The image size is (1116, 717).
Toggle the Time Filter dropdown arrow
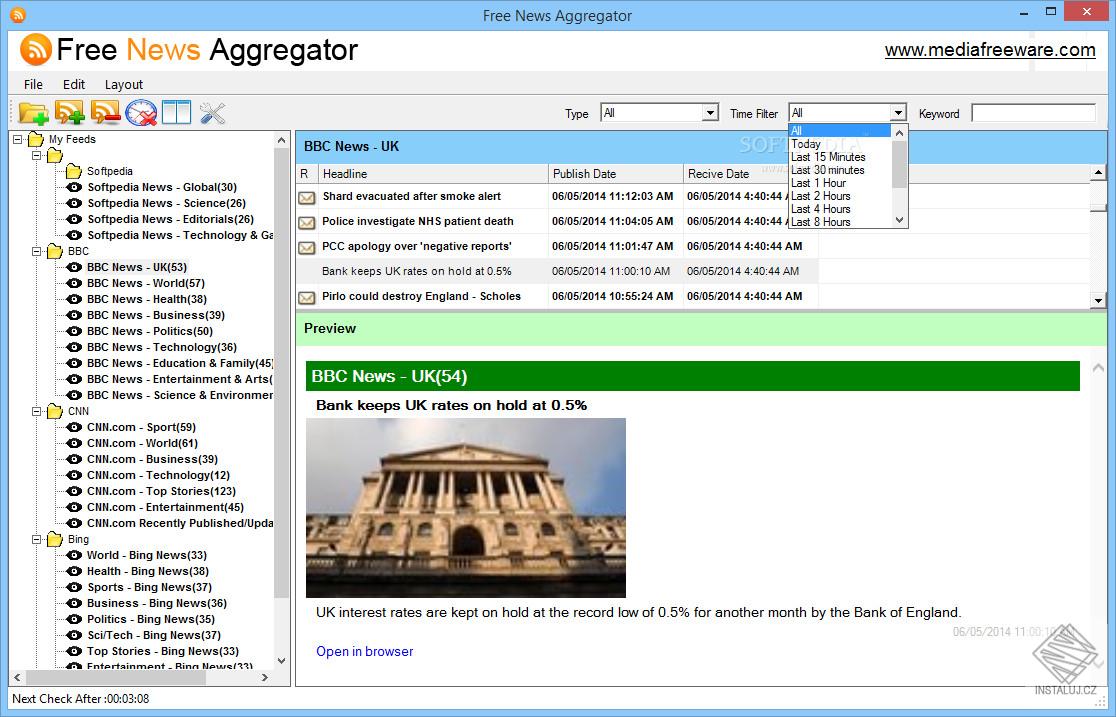pyautogui.click(x=898, y=112)
